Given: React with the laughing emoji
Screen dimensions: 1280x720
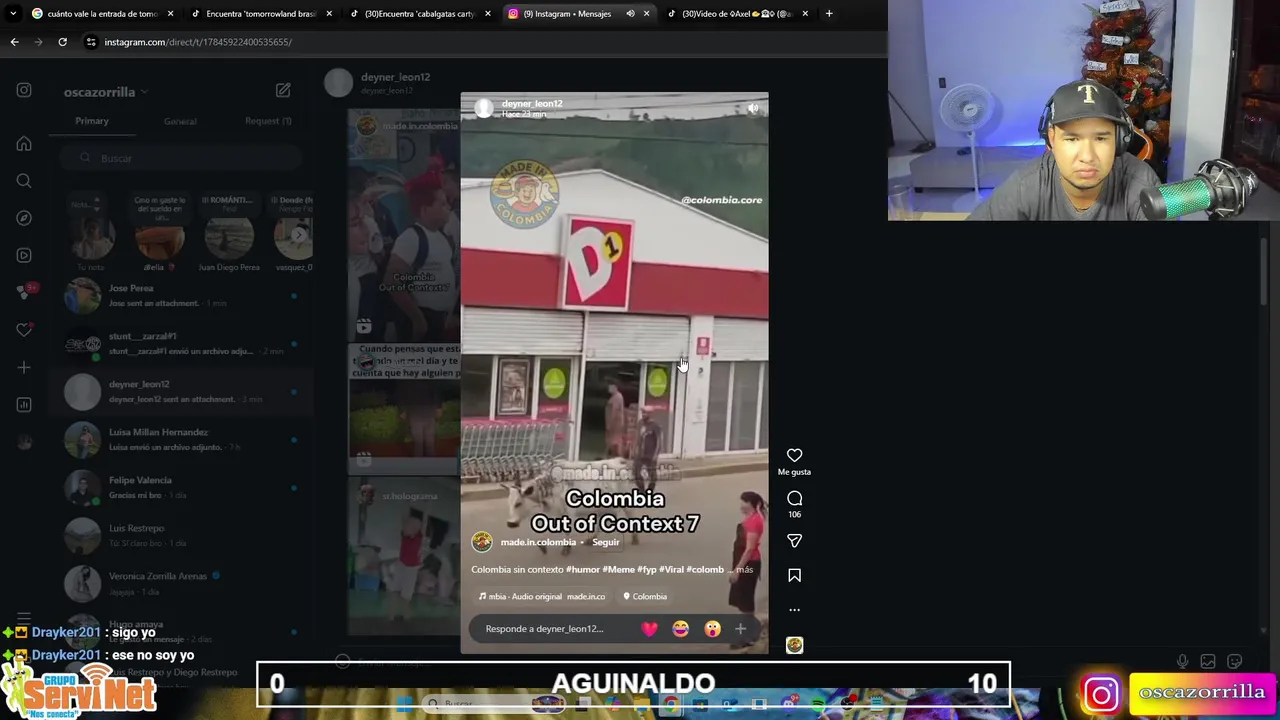Looking at the screenshot, I should 681,629.
